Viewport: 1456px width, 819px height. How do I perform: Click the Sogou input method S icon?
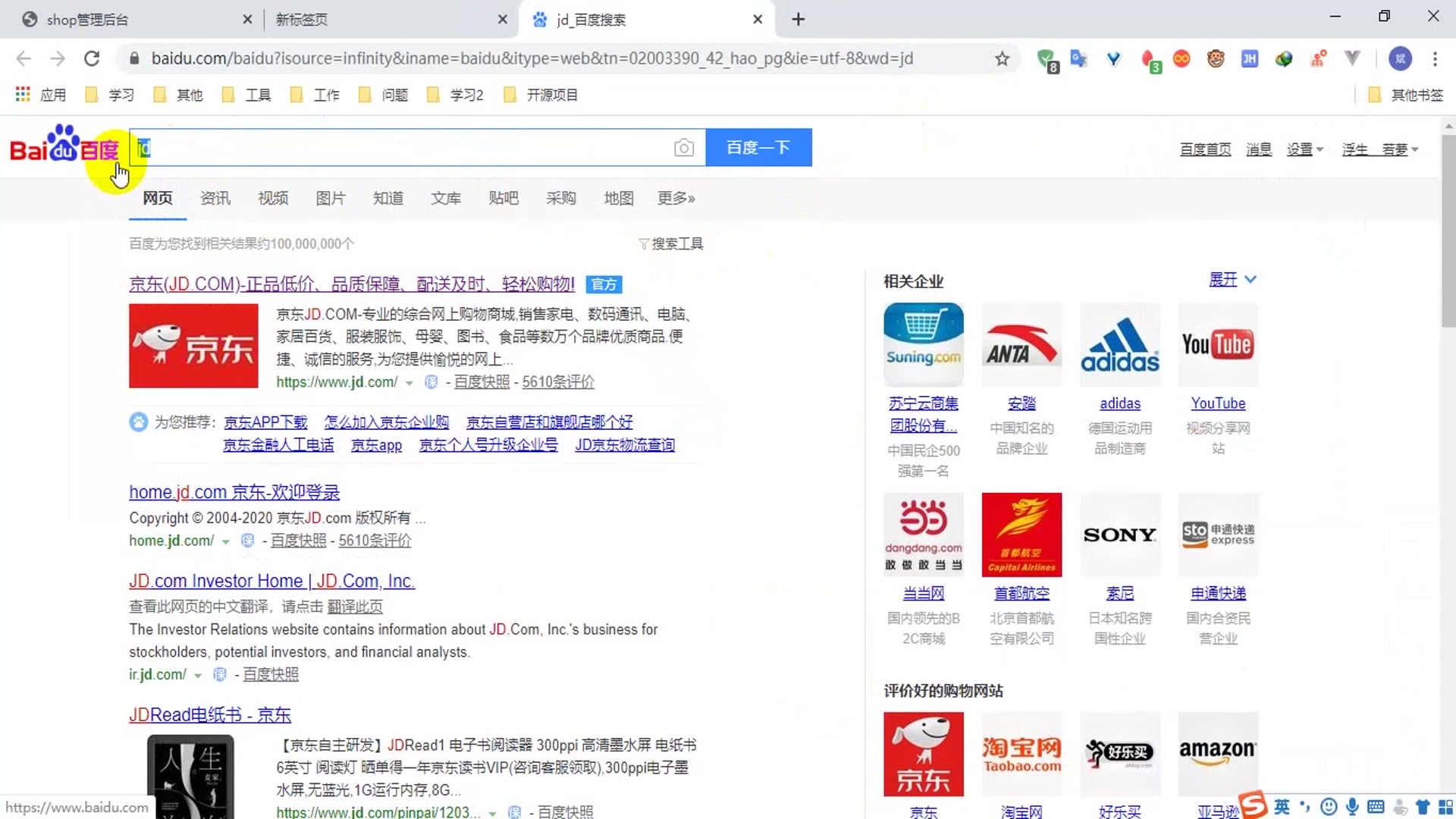(x=1254, y=805)
